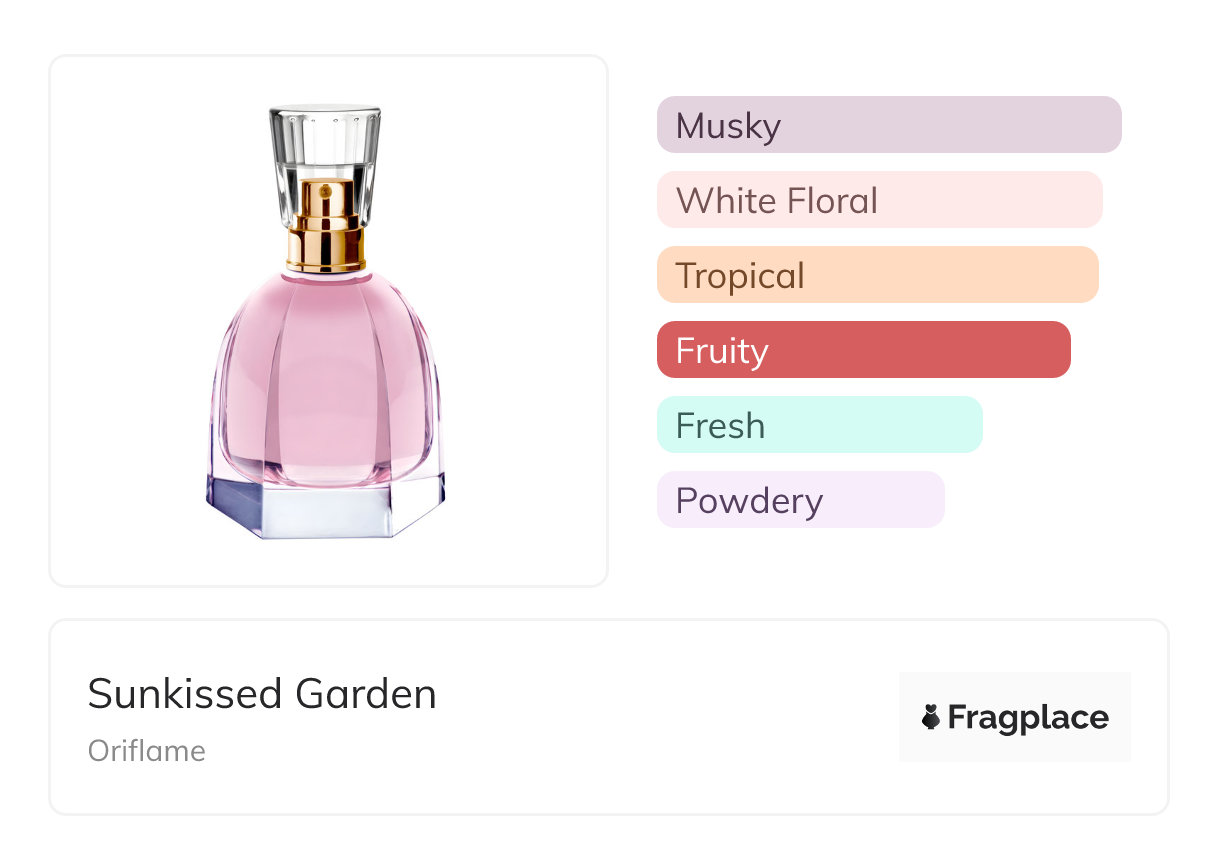
Task: Click the pink perfume bottle body
Action: 325,380
